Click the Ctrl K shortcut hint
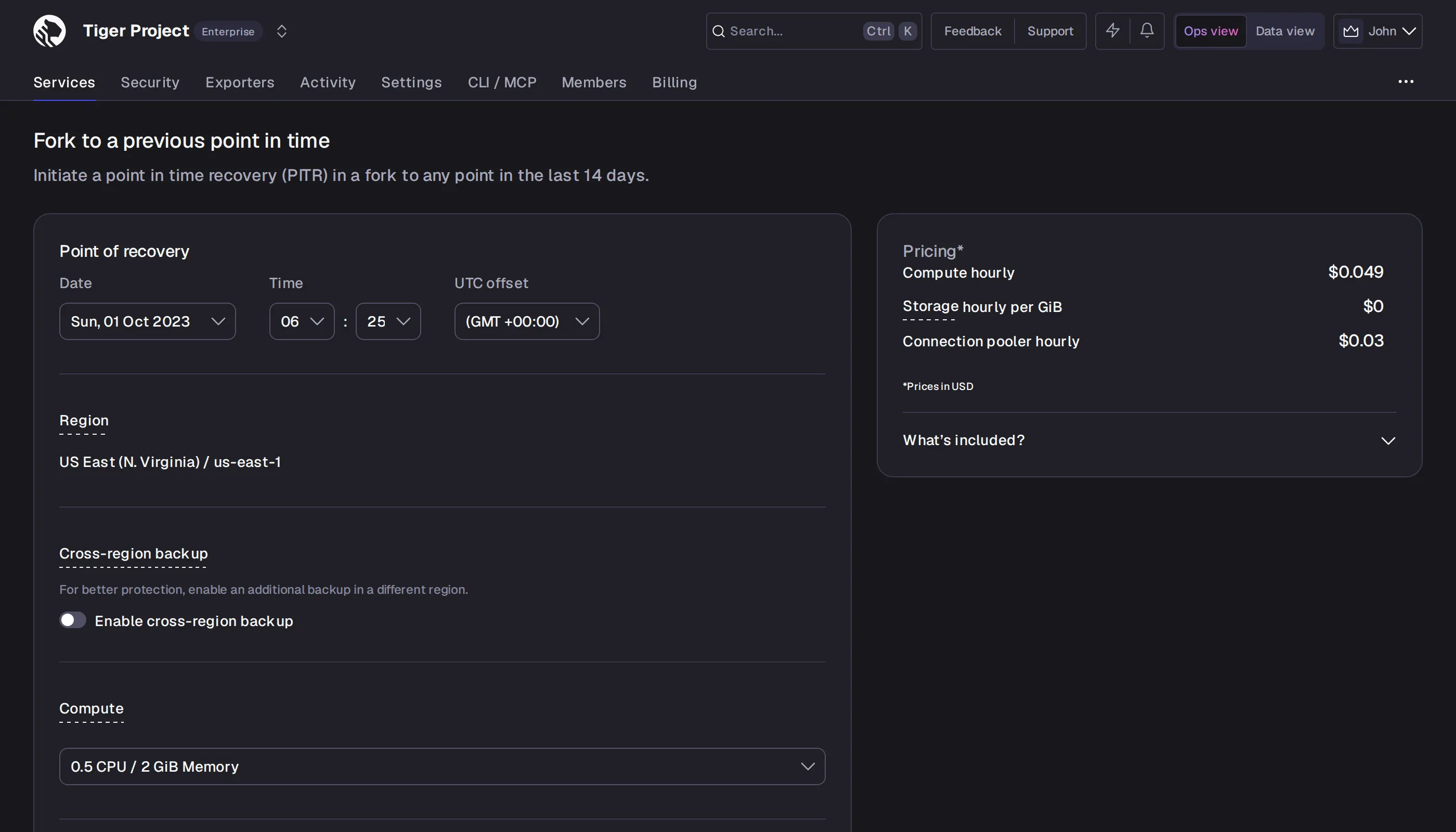Screen dimensions: 1456x832 coord(890,31)
